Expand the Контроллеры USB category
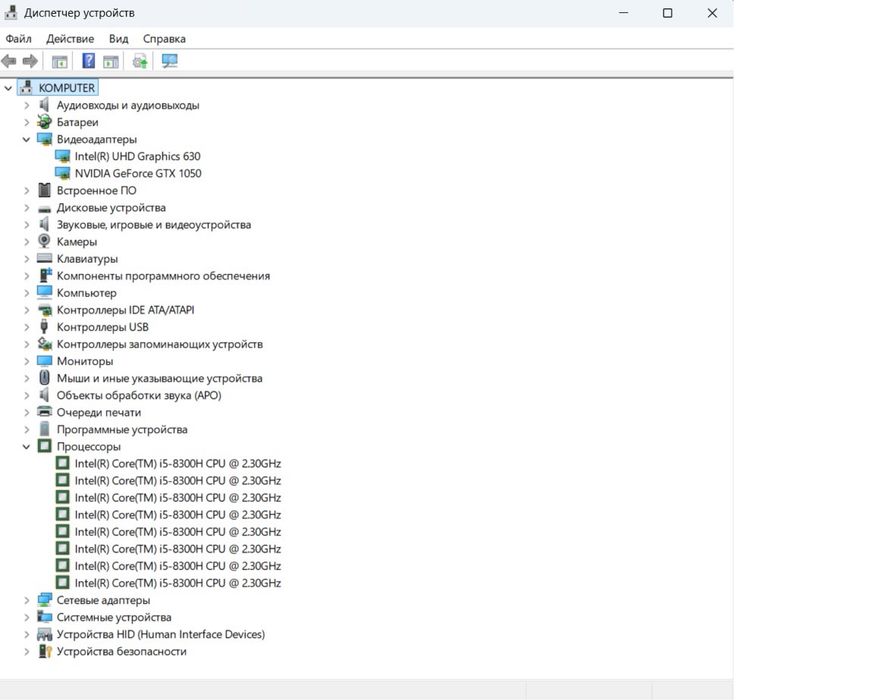 pyautogui.click(x=26, y=327)
